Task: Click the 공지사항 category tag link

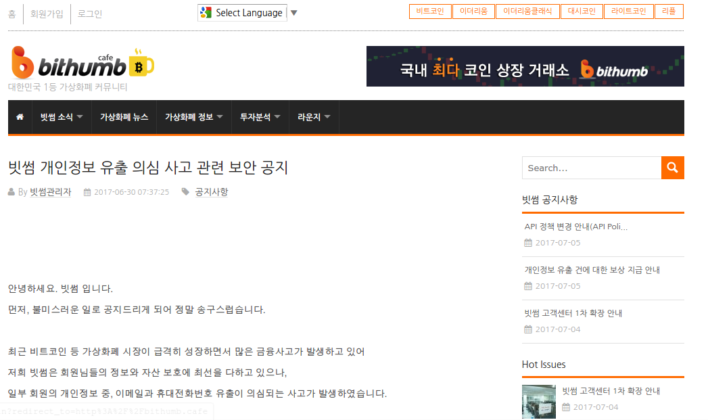Action: point(211,192)
